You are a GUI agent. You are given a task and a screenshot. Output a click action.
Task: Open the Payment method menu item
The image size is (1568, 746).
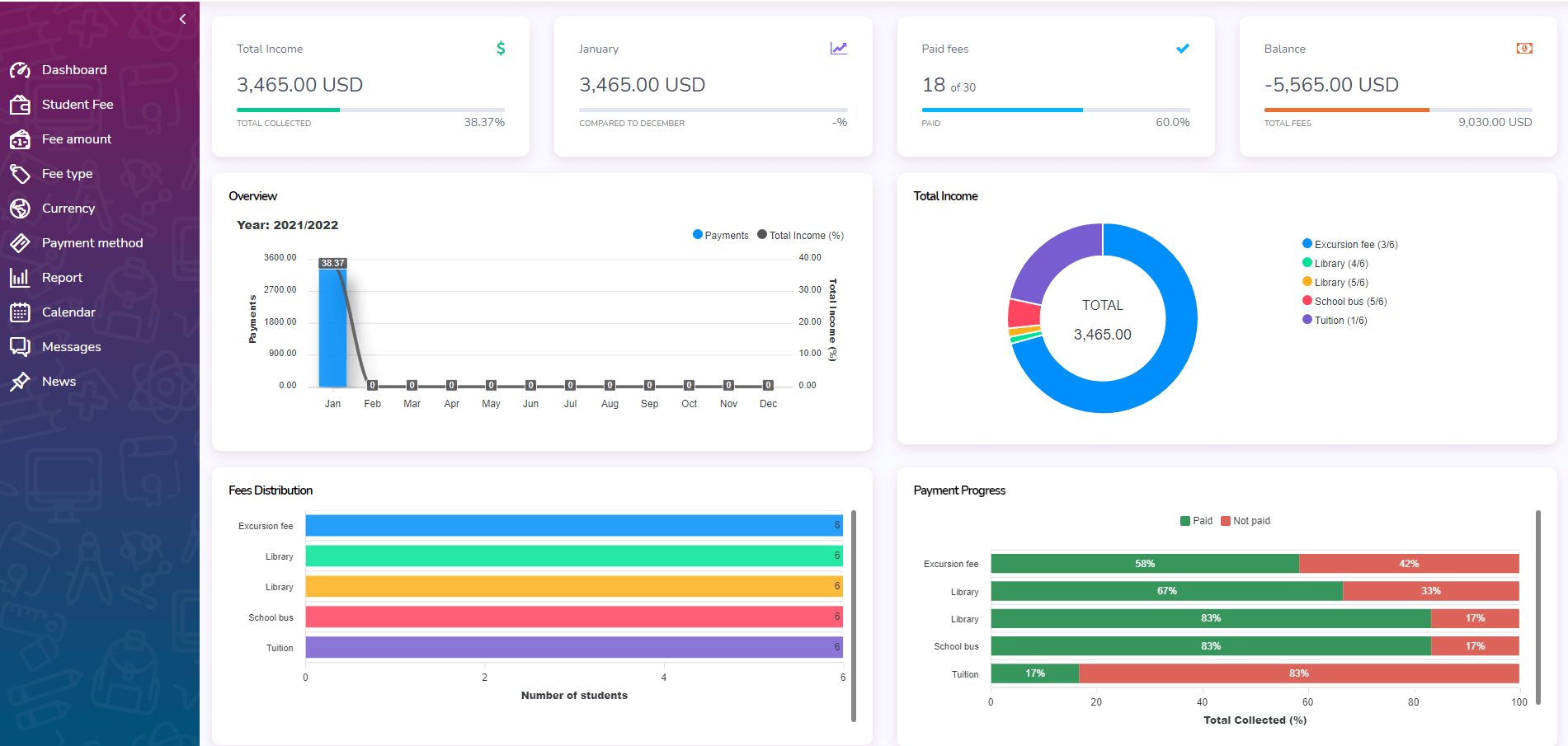tap(92, 243)
